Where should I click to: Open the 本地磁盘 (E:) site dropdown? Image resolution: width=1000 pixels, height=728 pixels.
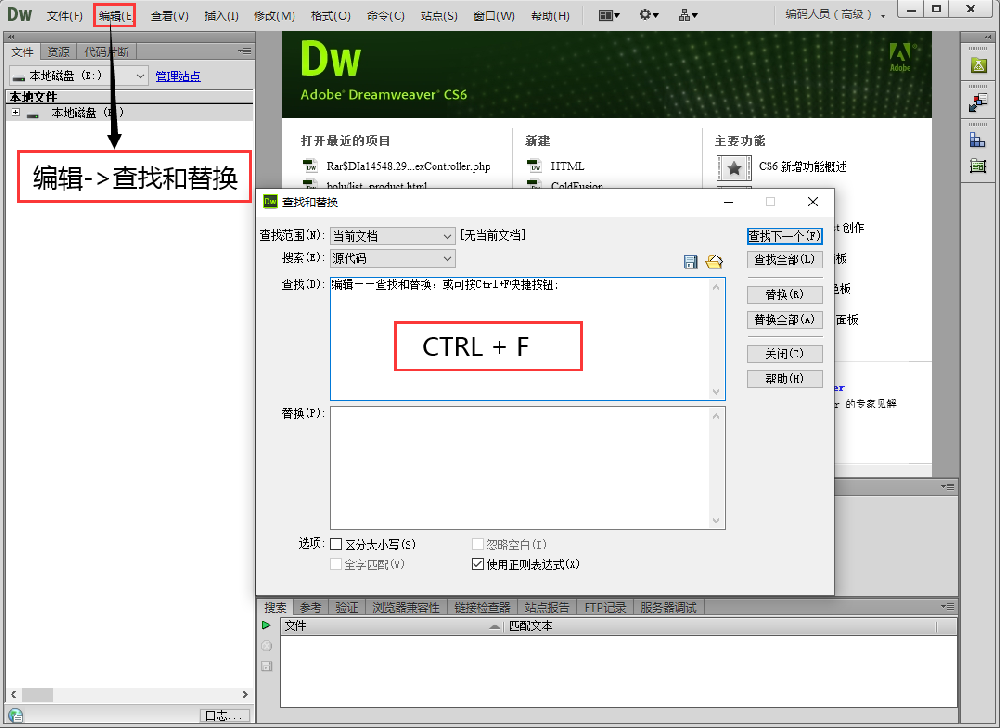[79, 76]
